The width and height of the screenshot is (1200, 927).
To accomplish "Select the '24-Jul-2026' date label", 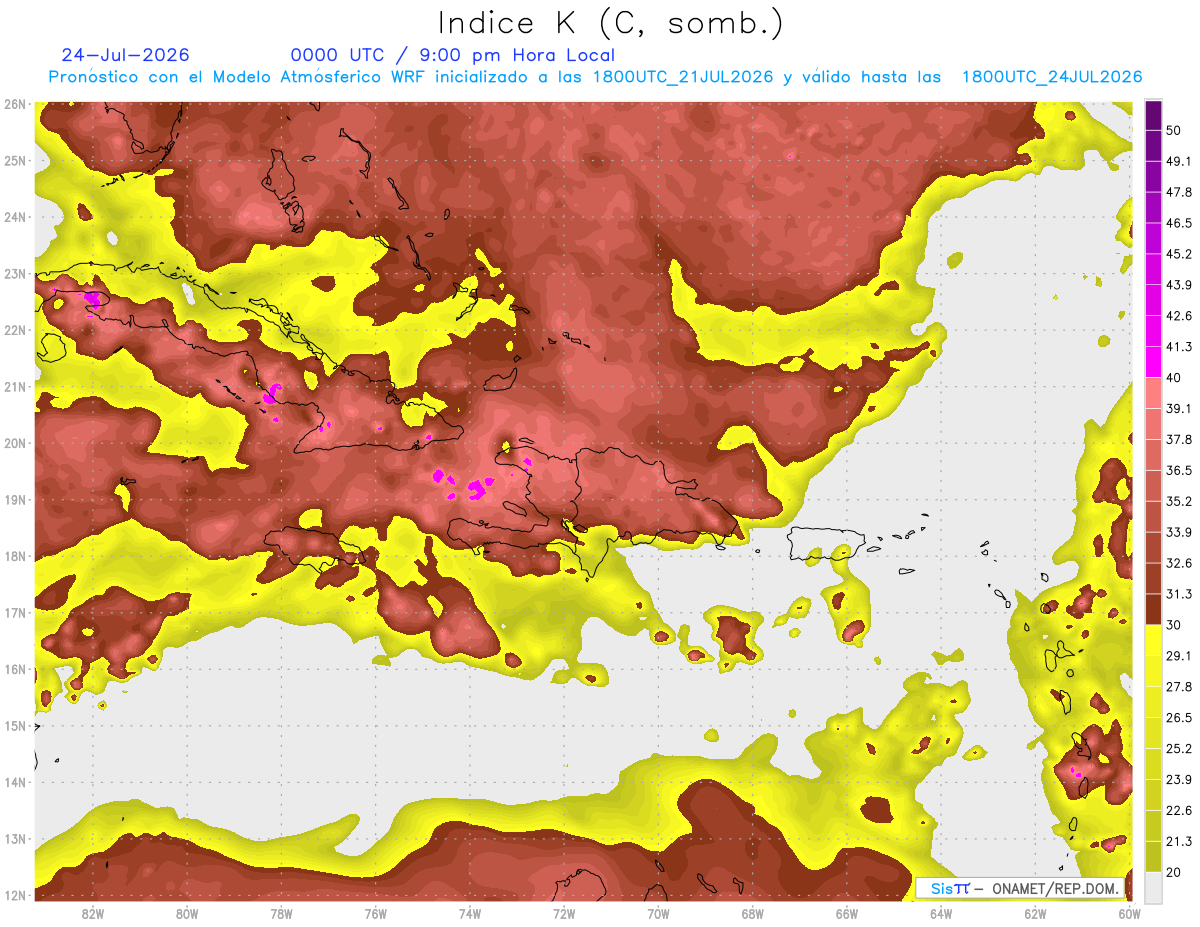I will click(125, 55).
